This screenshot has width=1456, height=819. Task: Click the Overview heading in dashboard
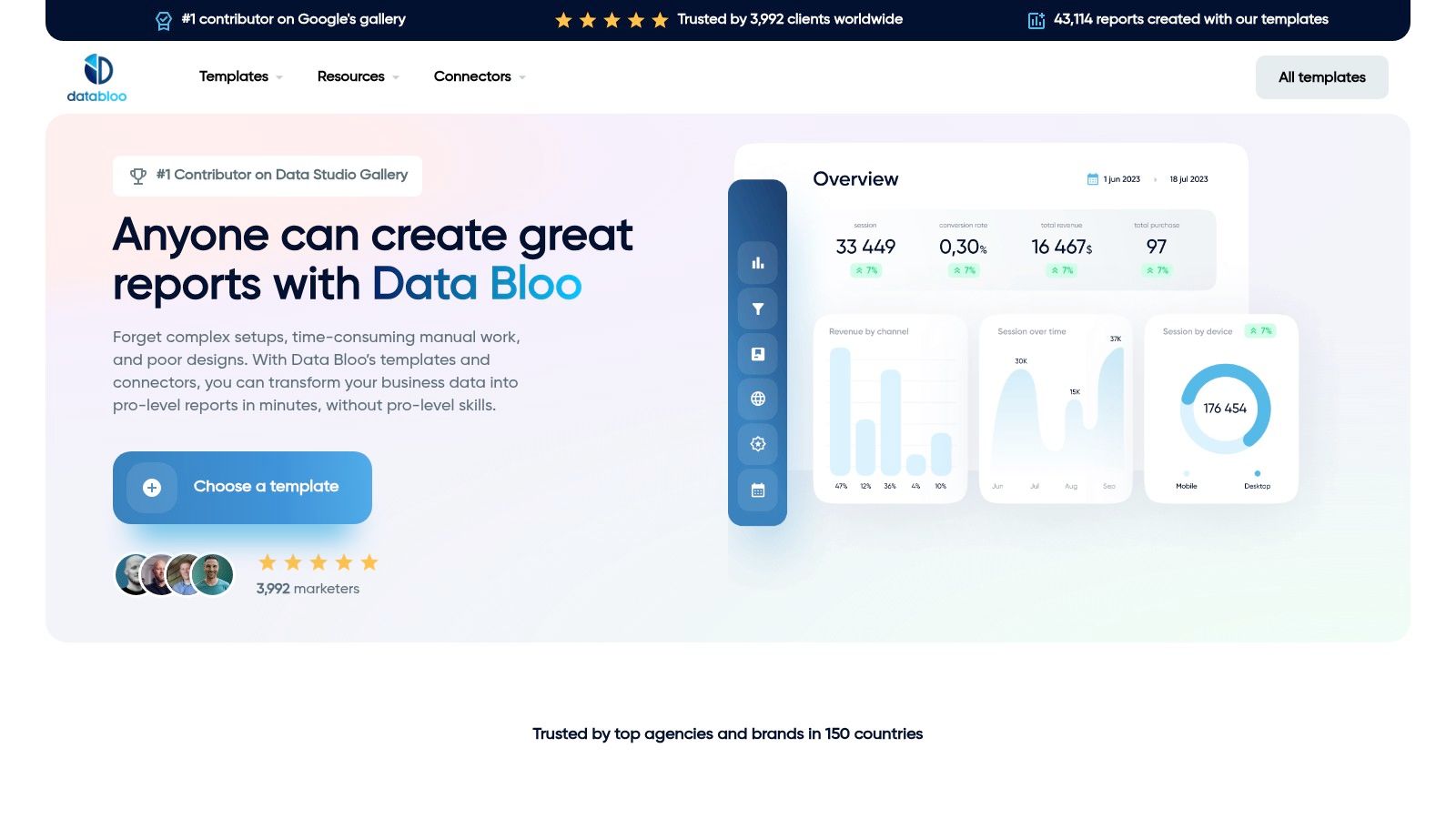point(855,179)
